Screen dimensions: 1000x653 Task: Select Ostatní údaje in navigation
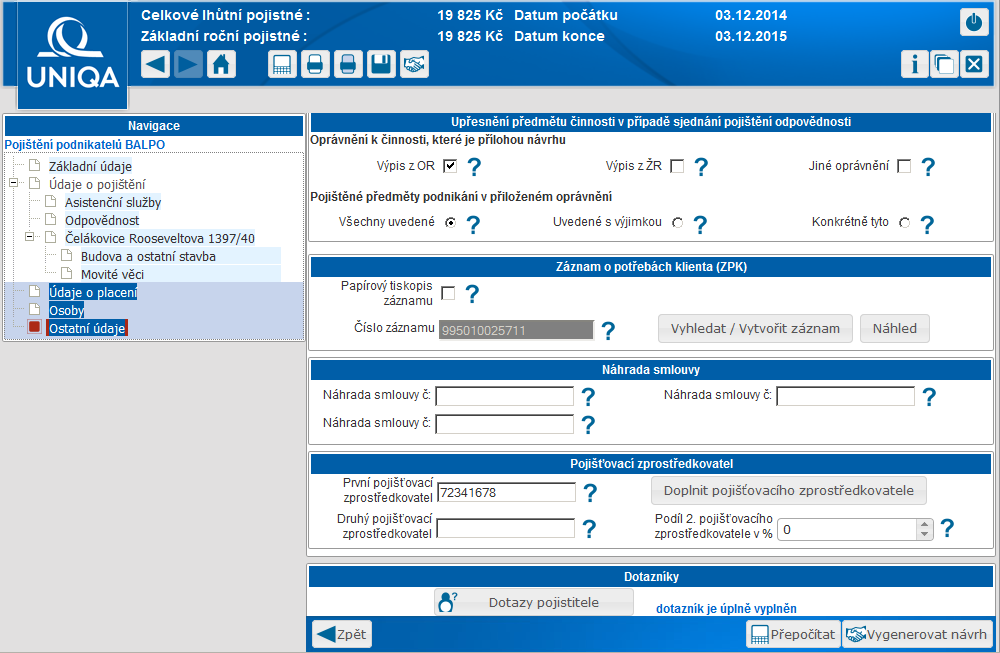click(x=87, y=328)
